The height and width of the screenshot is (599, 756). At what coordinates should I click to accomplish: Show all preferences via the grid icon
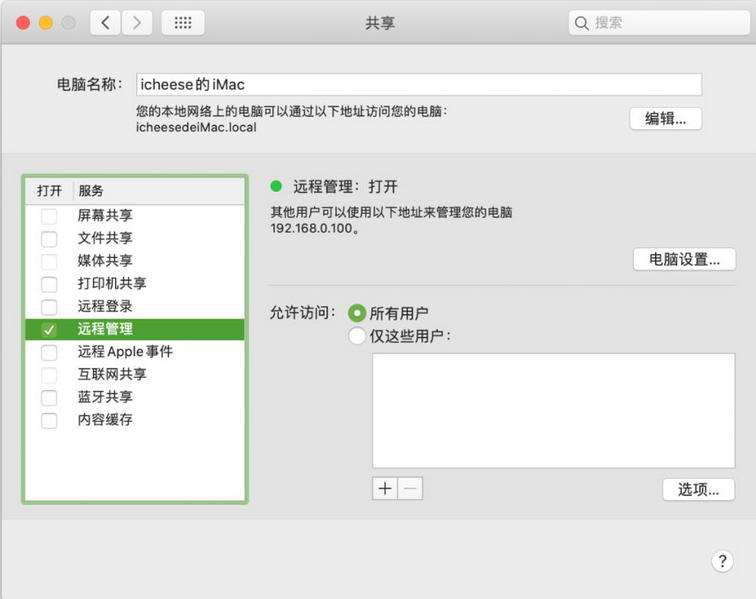(x=183, y=23)
